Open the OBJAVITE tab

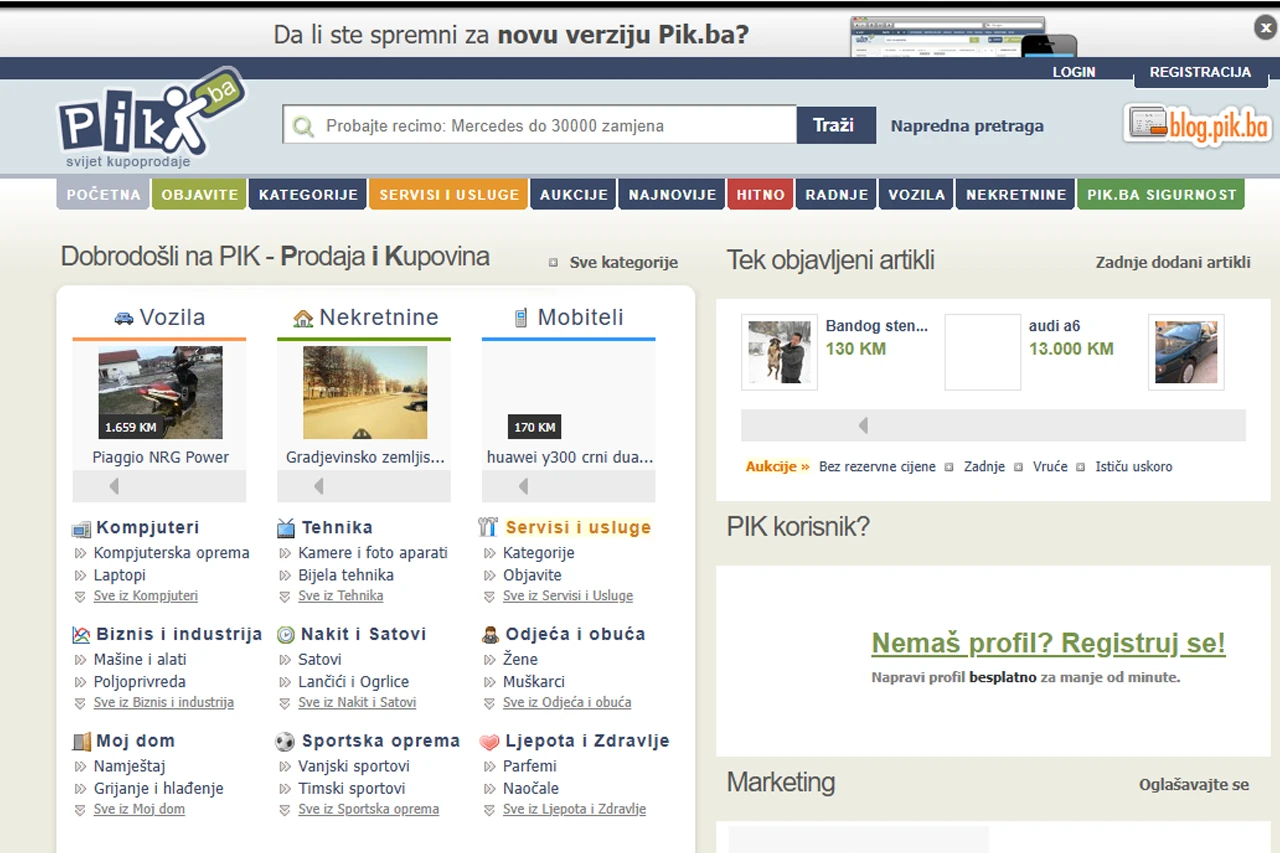200,194
